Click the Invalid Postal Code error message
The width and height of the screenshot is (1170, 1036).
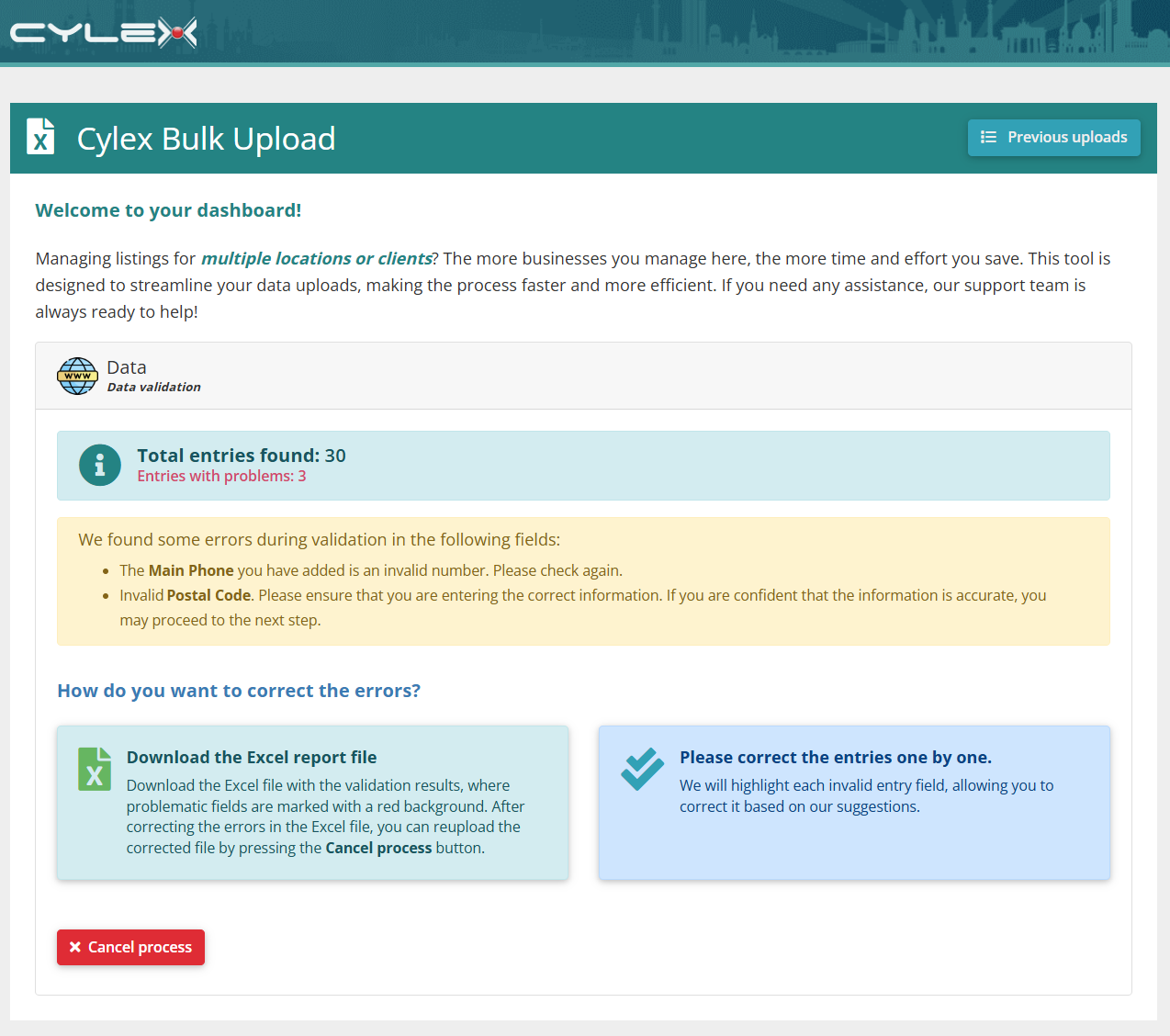pos(583,608)
